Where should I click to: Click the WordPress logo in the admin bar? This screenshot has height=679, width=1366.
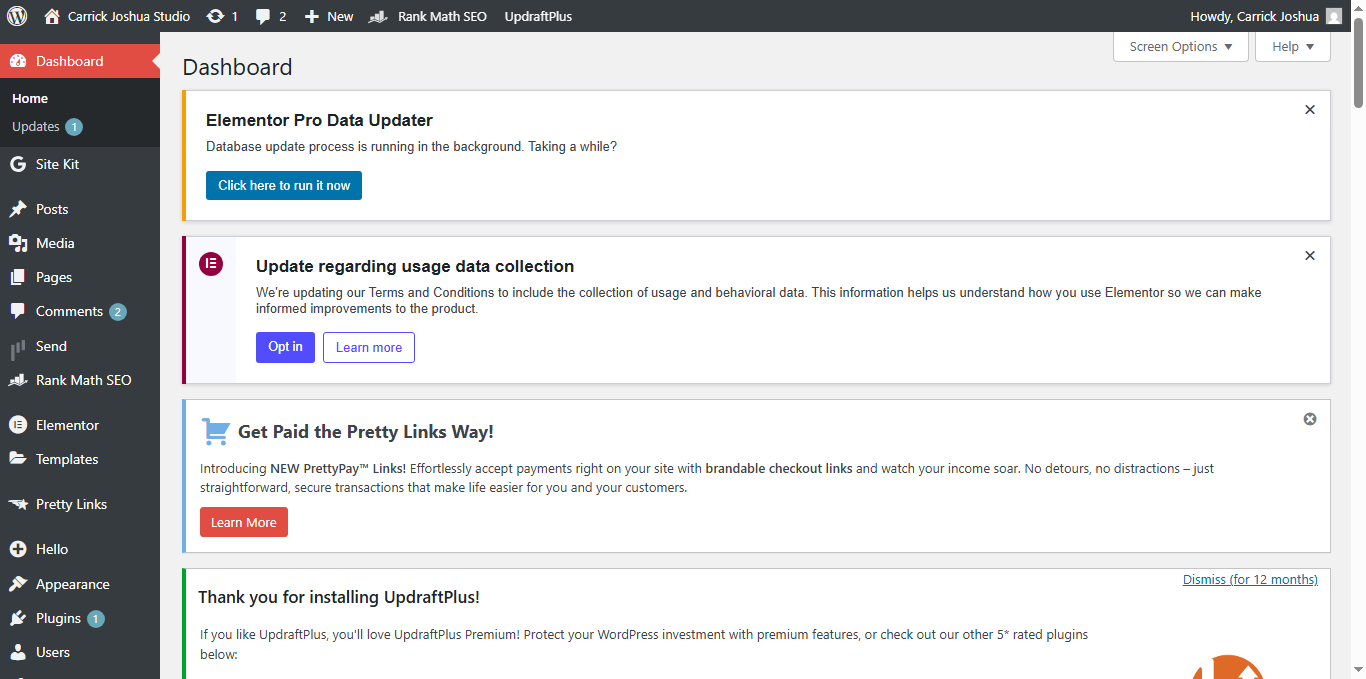(15, 15)
